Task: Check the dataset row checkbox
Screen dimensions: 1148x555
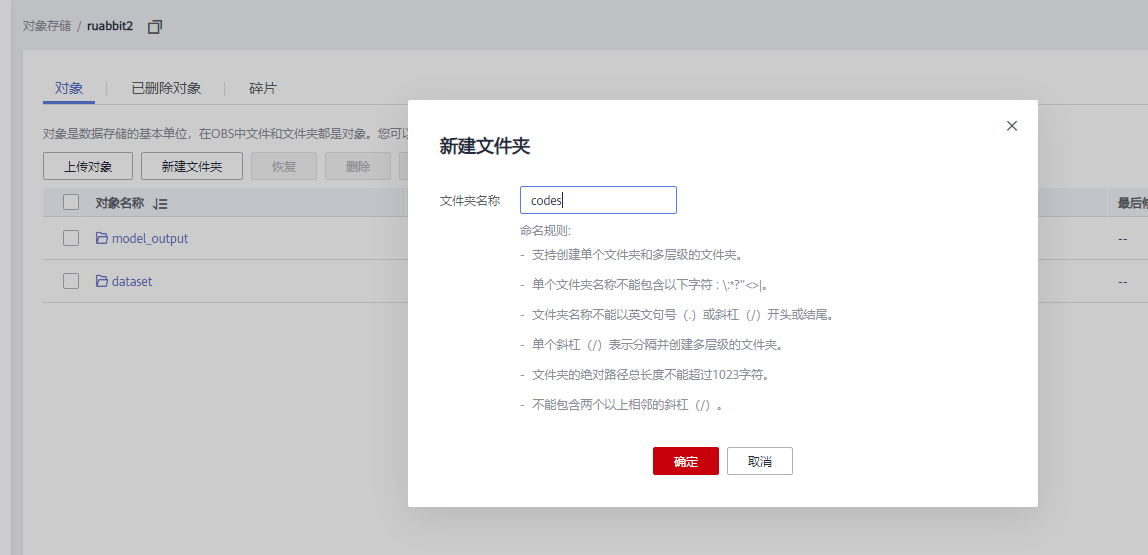Action: (x=71, y=281)
